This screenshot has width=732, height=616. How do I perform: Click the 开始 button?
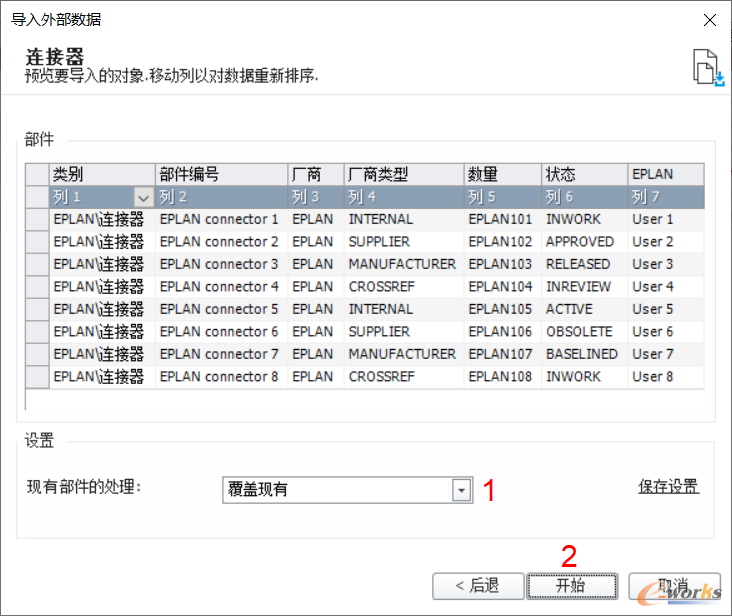pos(572,586)
